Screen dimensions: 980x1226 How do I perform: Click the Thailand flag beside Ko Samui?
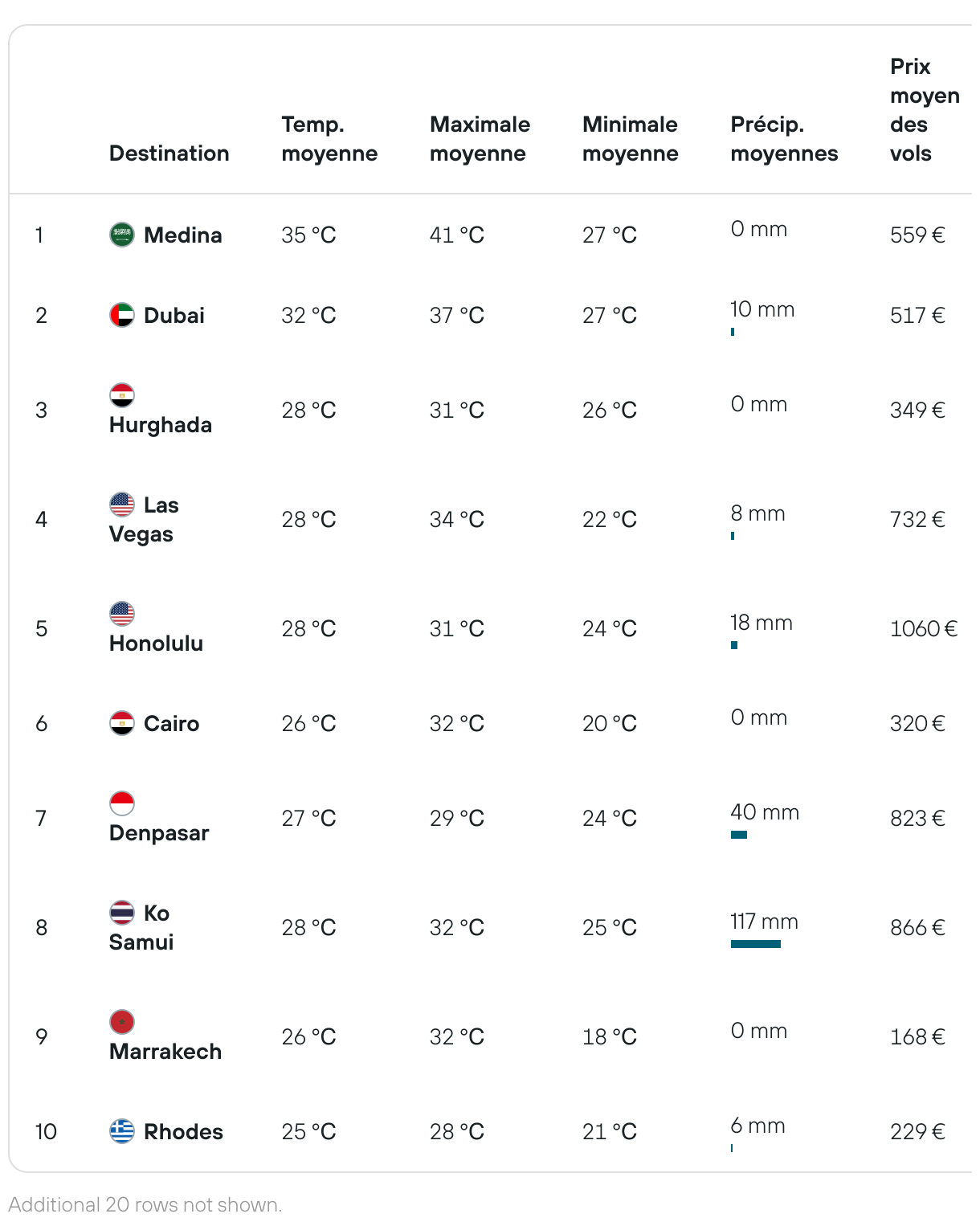pyautogui.click(x=122, y=913)
